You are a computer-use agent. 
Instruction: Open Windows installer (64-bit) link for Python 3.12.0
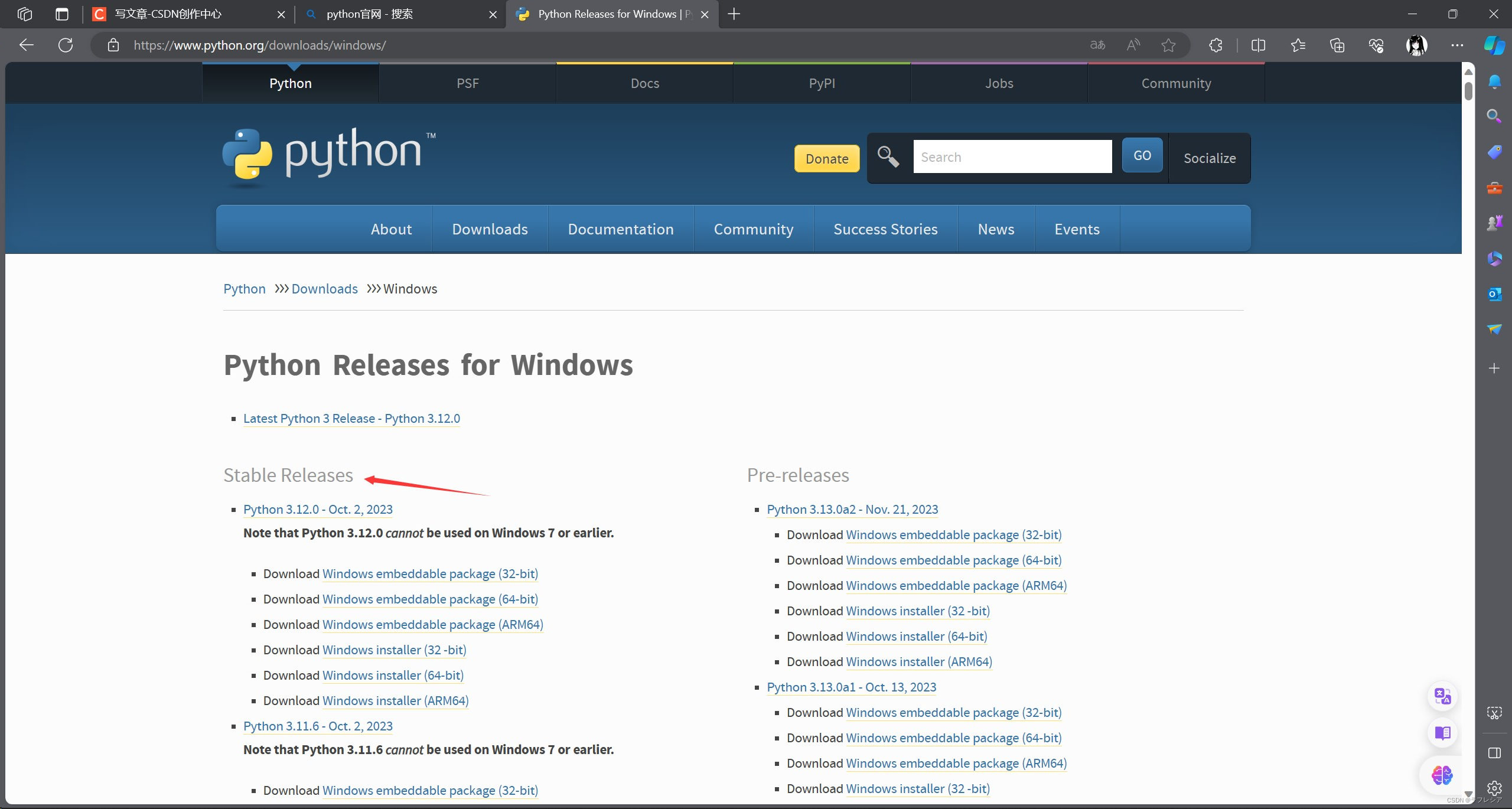393,675
